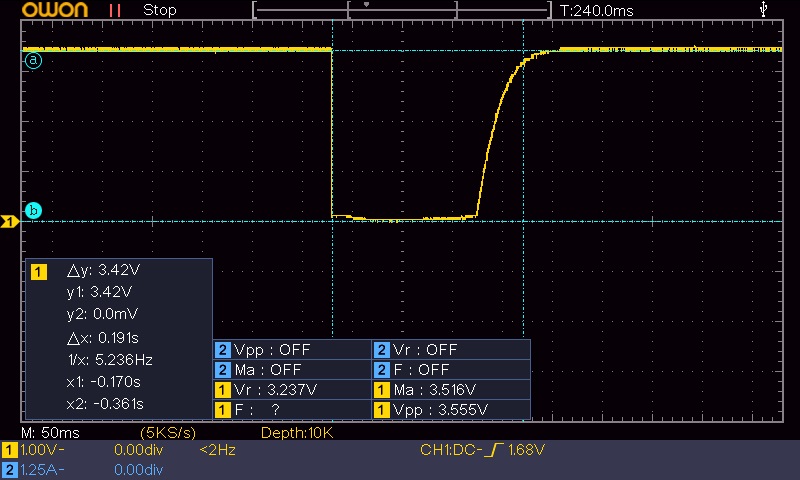Click the rising-edge trigger symbol near 1.68V
The height and width of the screenshot is (480, 800).
493,451
